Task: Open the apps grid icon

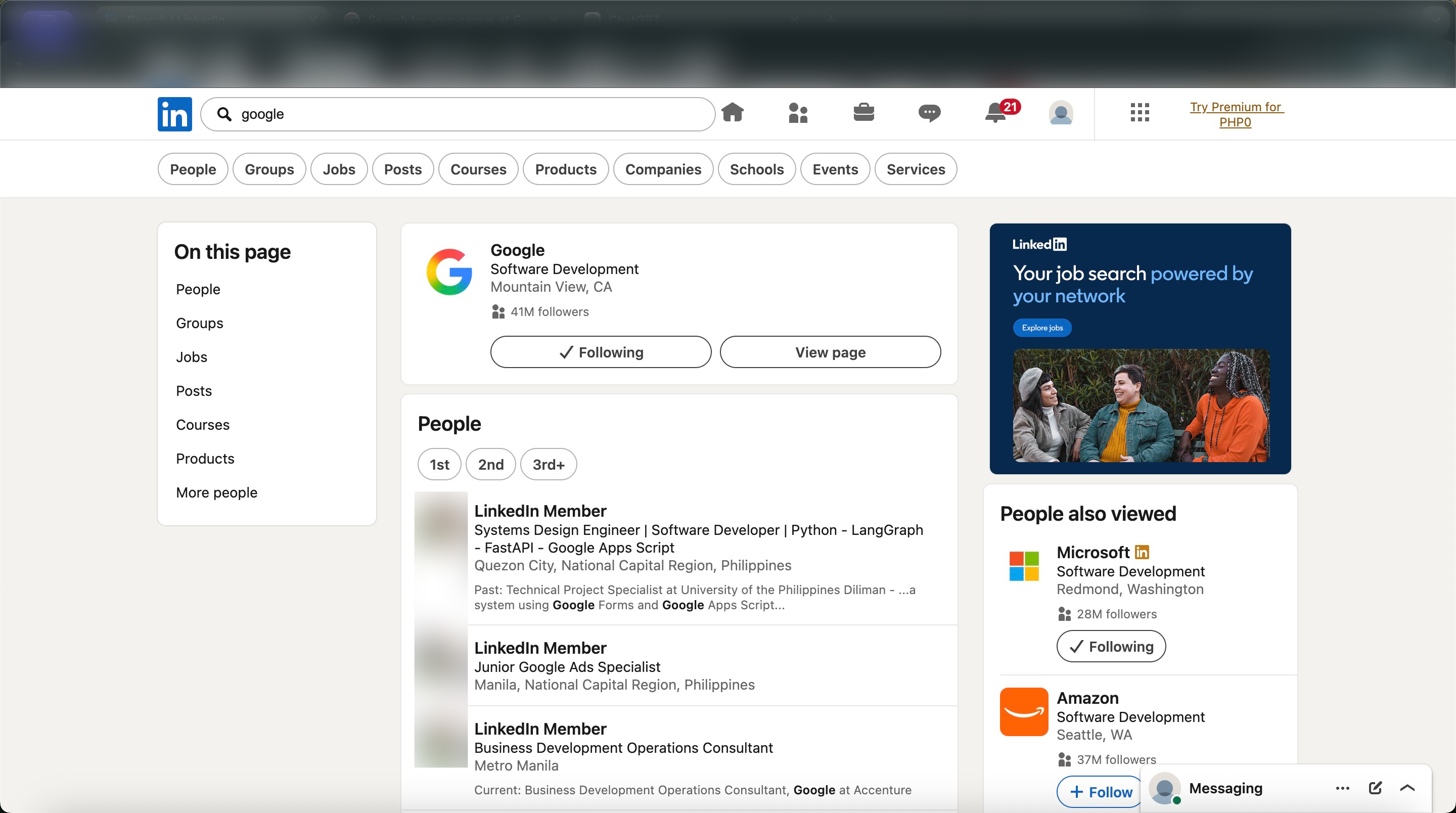Action: [x=1140, y=113]
